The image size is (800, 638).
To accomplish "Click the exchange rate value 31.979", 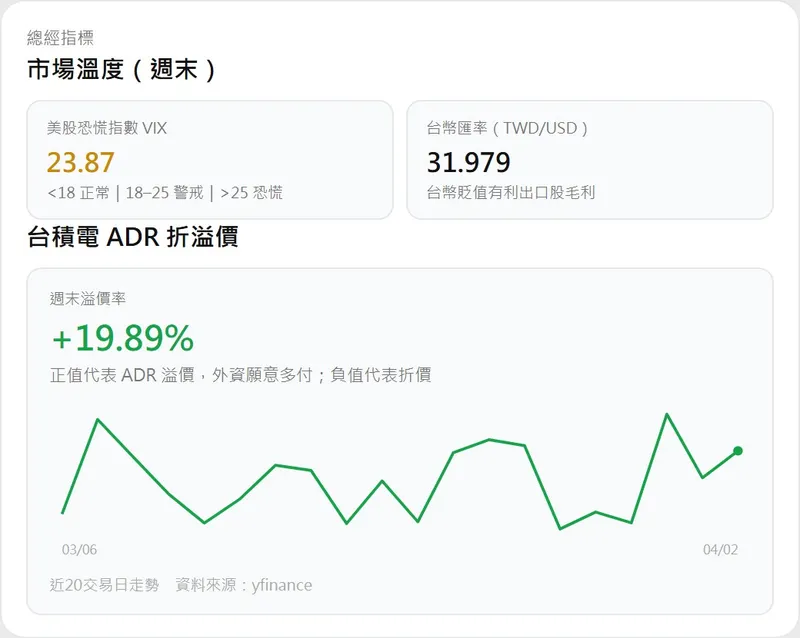I will coord(468,162).
